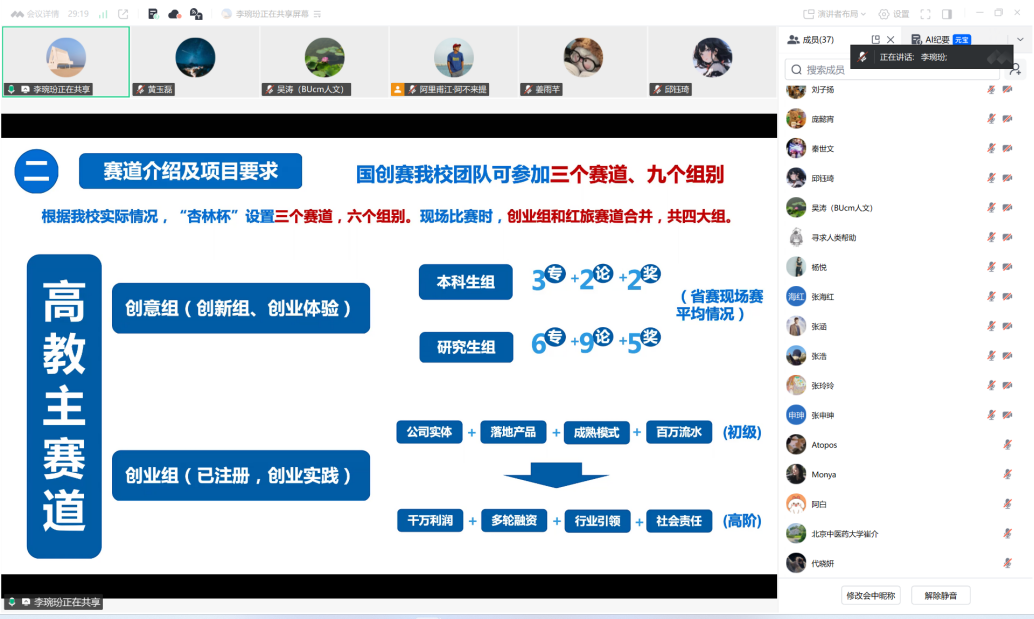Click the cloud recording icon

pyautogui.click(x=174, y=14)
